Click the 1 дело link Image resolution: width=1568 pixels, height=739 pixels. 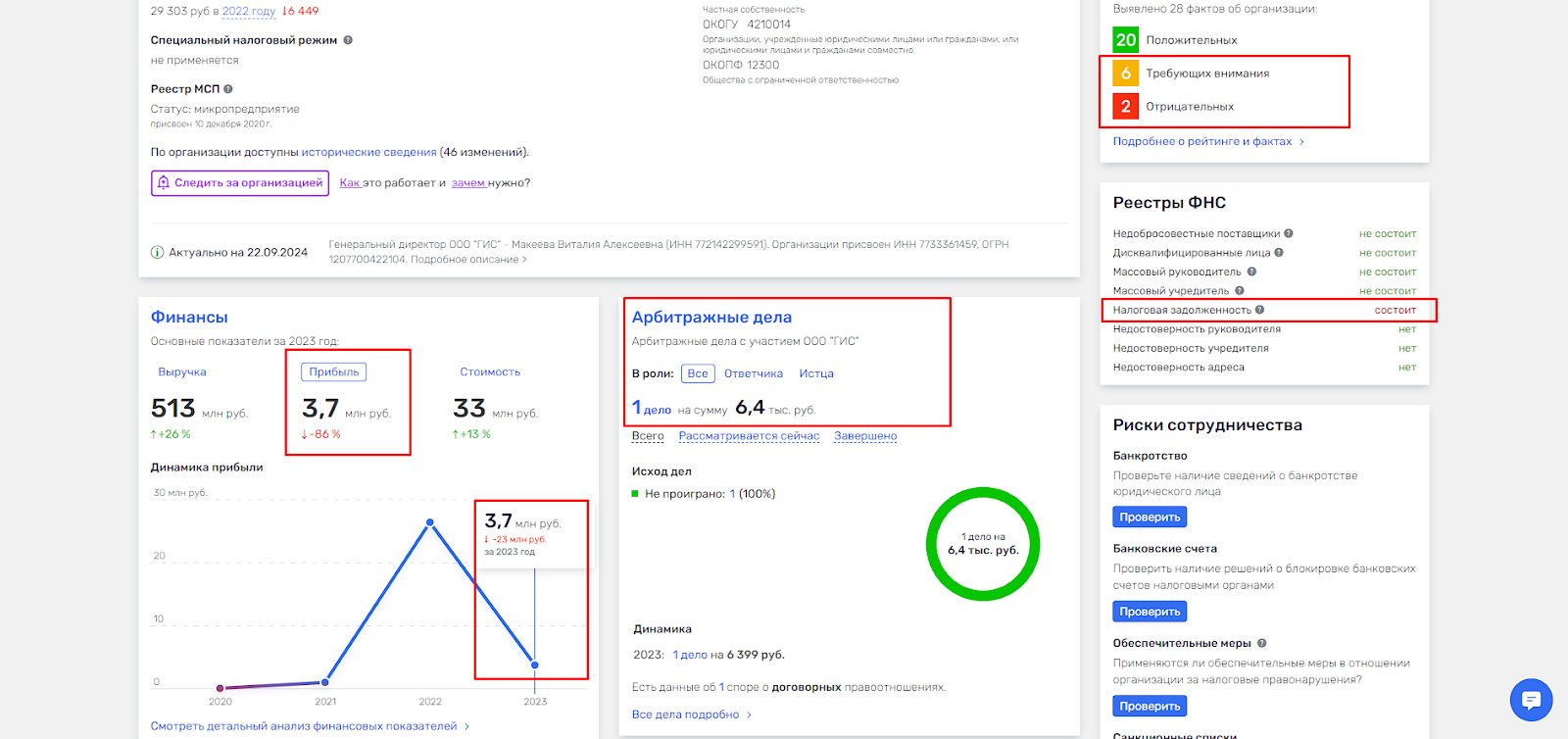652,408
